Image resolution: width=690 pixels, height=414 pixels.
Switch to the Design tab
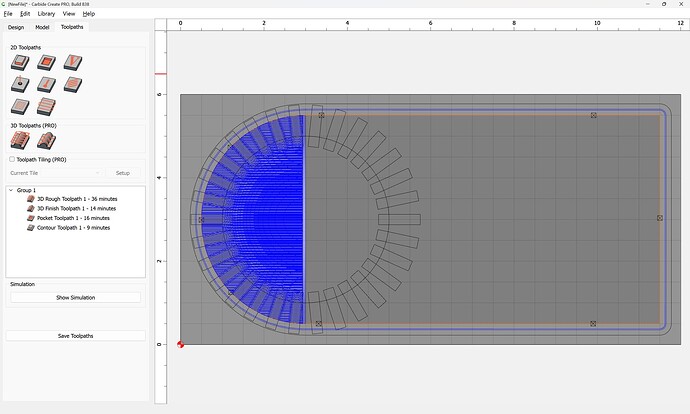coord(16,27)
